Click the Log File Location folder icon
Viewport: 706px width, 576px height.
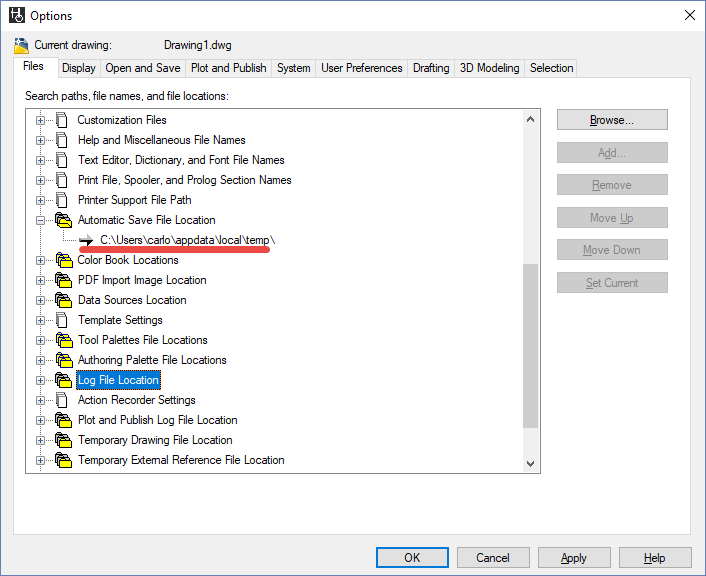click(x=63, y=380)
